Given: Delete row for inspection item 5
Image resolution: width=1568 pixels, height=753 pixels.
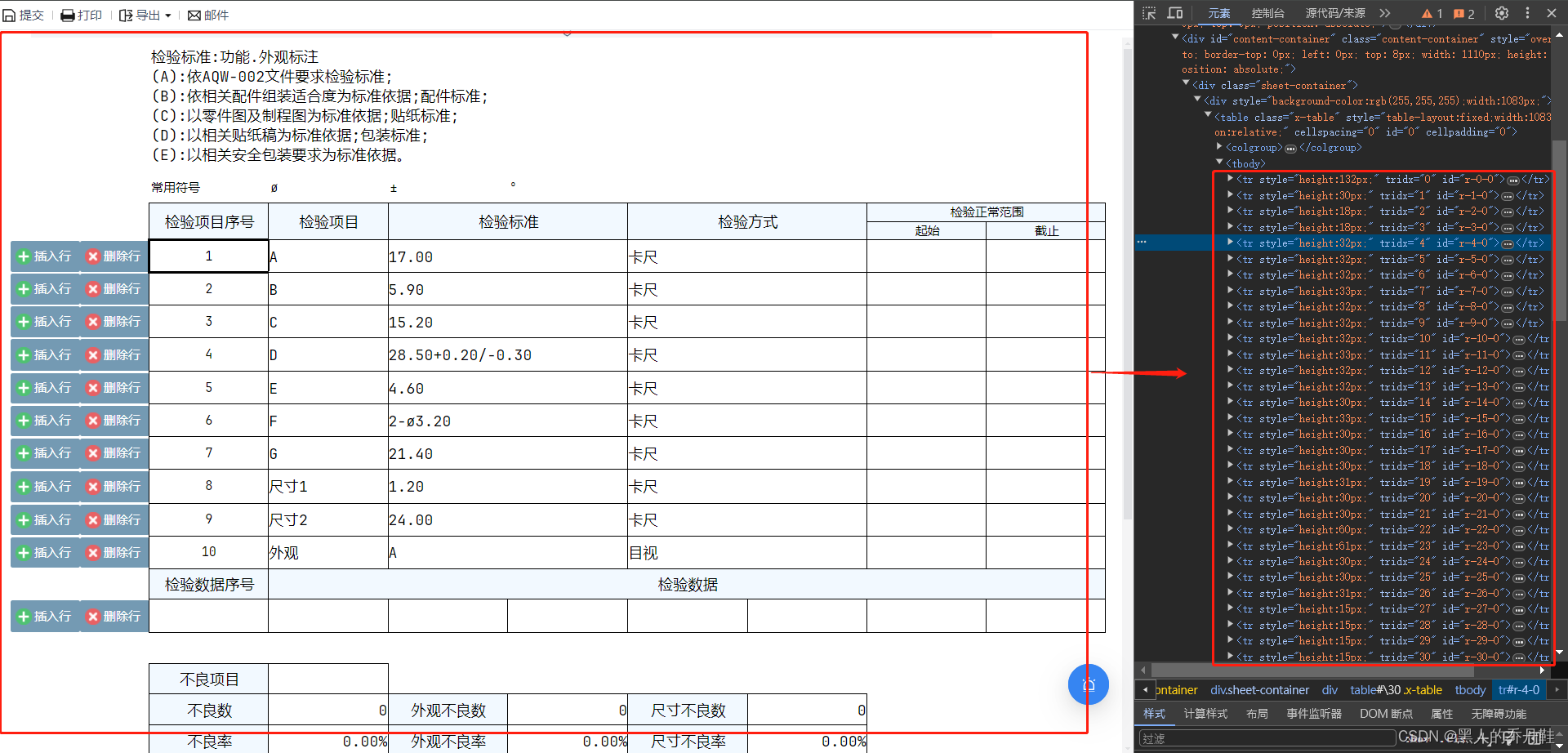Looking at the screenshot, I should 114,388.
